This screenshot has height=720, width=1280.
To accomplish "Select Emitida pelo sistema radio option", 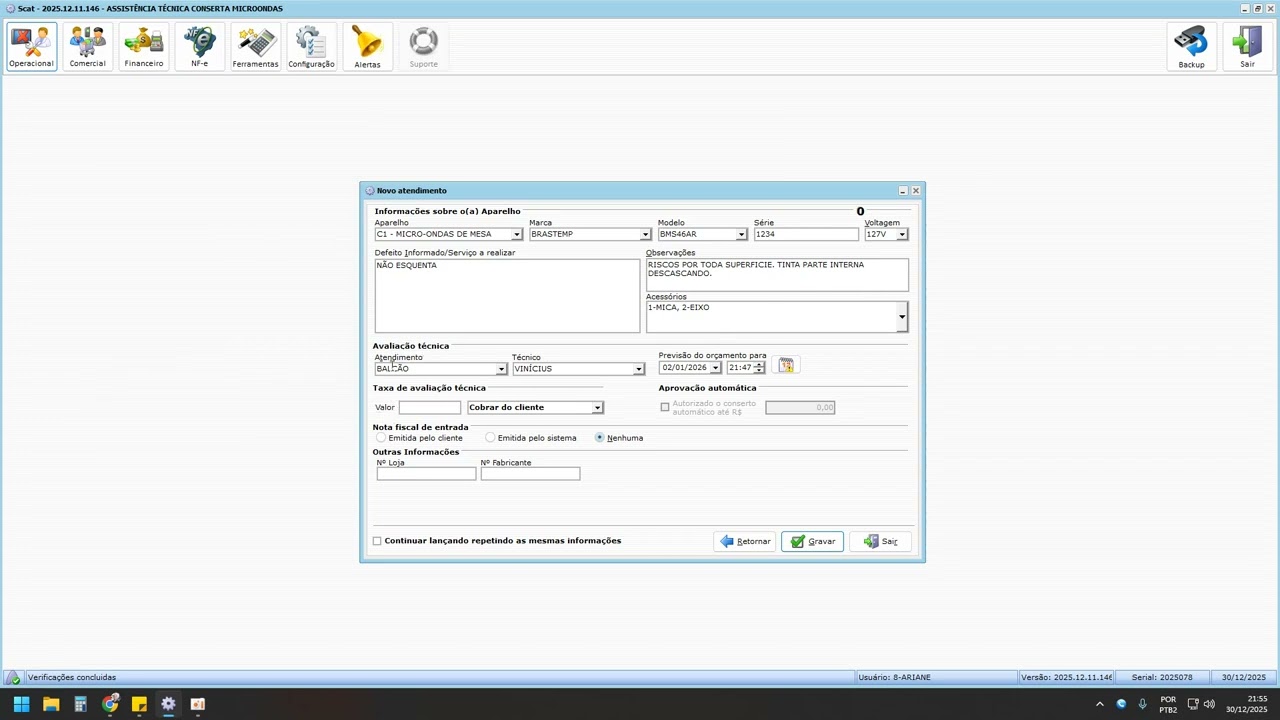I will point(490,437).
